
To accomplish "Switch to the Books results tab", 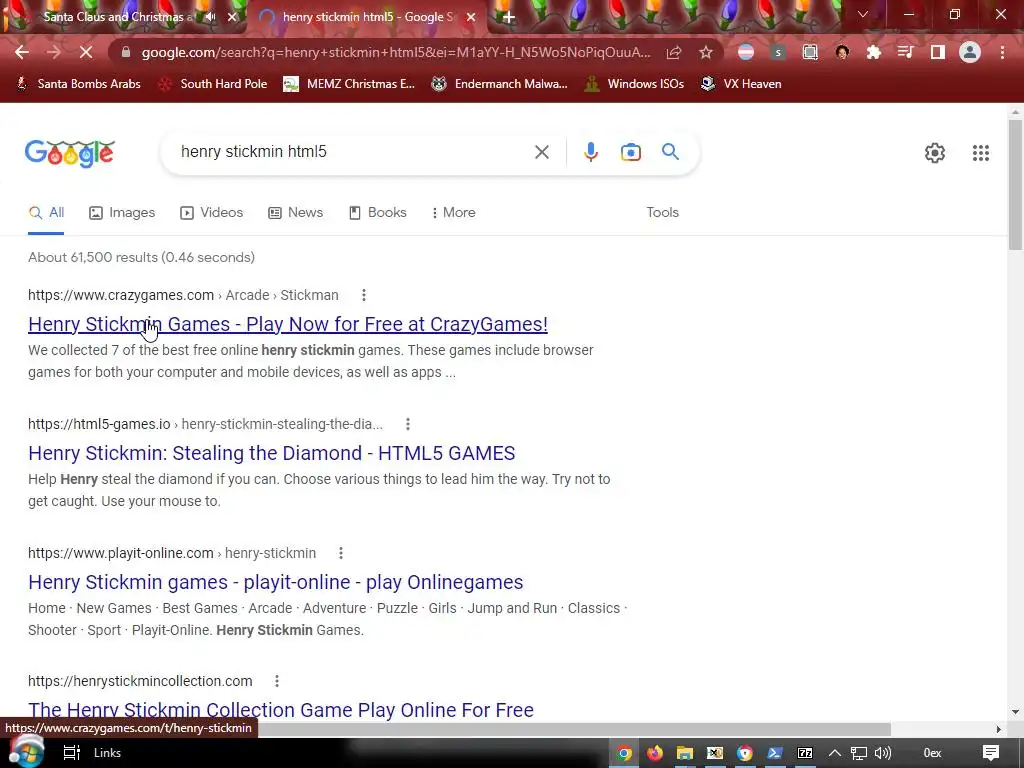I will click(x=377, y=213).
